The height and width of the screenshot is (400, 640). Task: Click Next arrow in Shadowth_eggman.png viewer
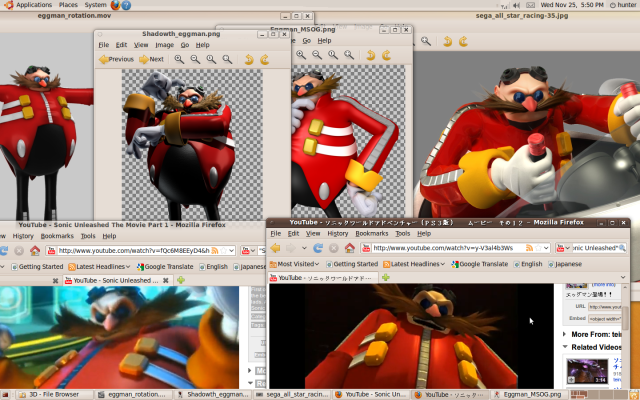(x=151, y=60)
